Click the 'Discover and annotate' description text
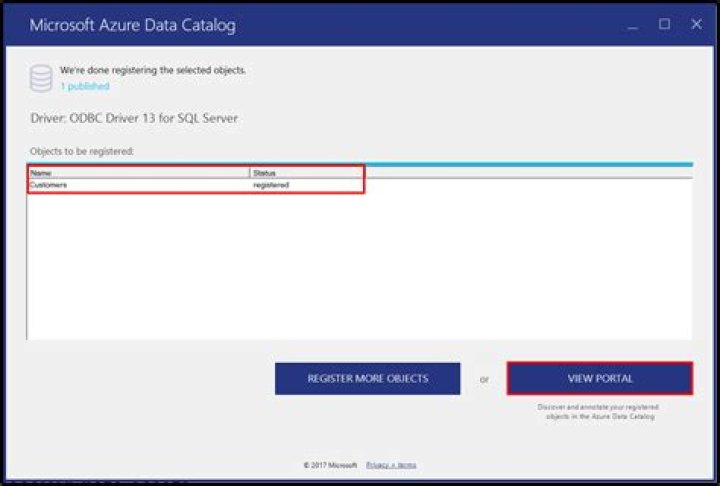 (x=599, y=412)
